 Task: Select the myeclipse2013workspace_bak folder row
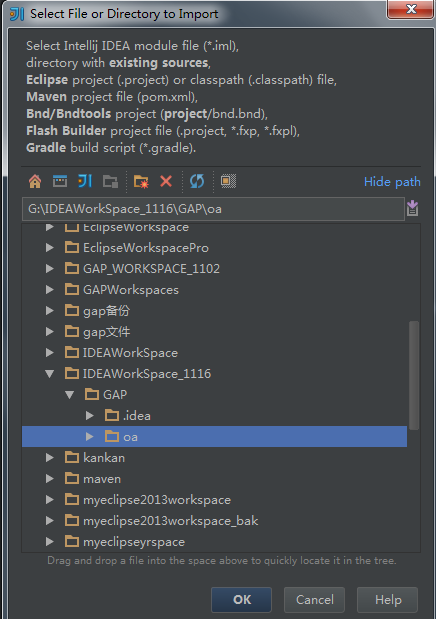[x=214, y=520]
